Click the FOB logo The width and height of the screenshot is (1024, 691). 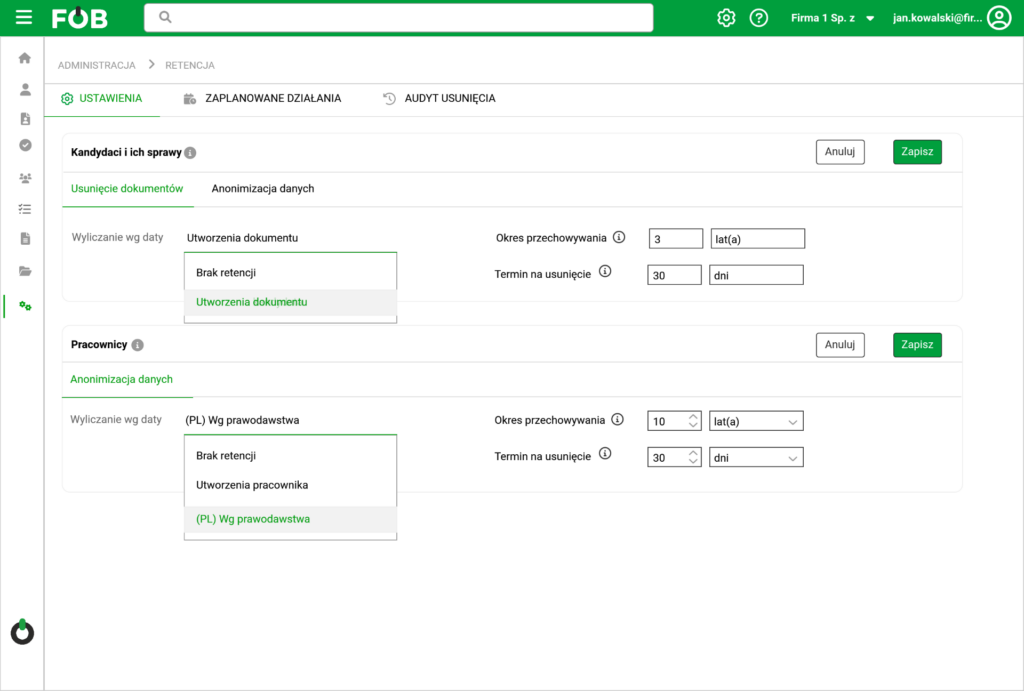coord(79,18)
